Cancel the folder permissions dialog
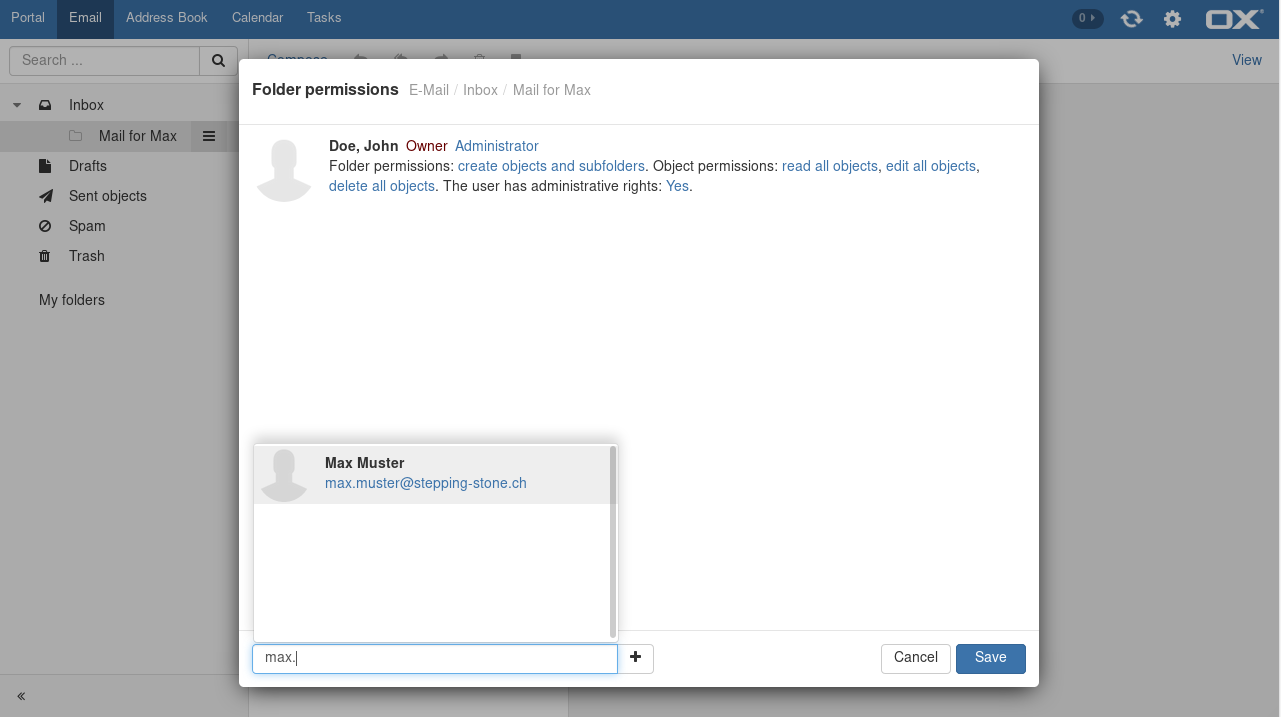The width and height of the screenshot is (1281, 717). (x=915, y=658)
